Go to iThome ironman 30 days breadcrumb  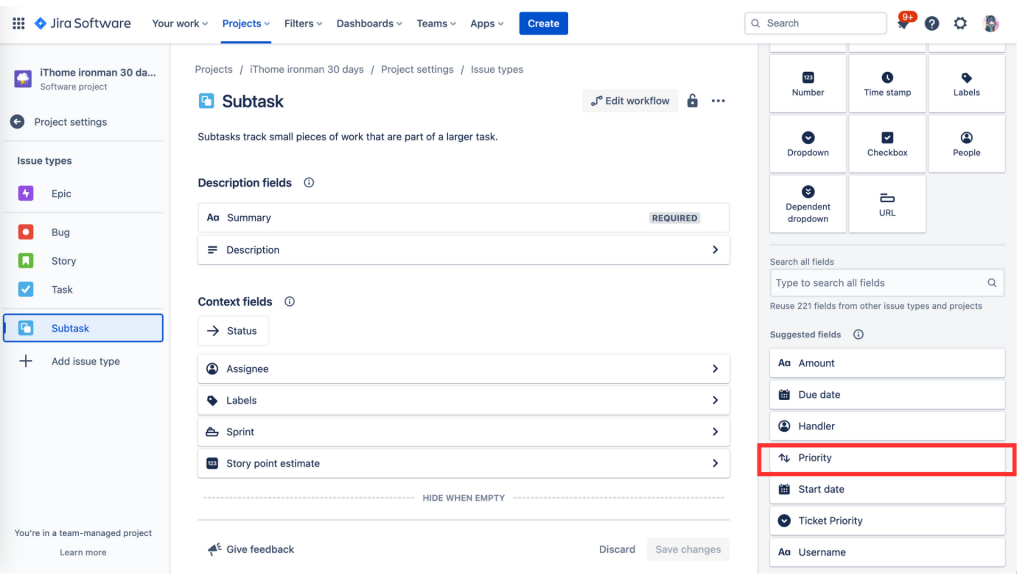coord(306,70)
